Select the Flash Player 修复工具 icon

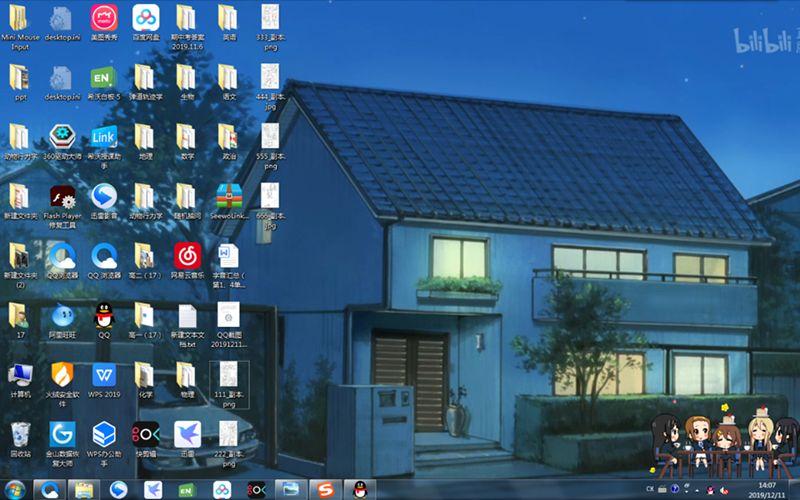point(61,196)
